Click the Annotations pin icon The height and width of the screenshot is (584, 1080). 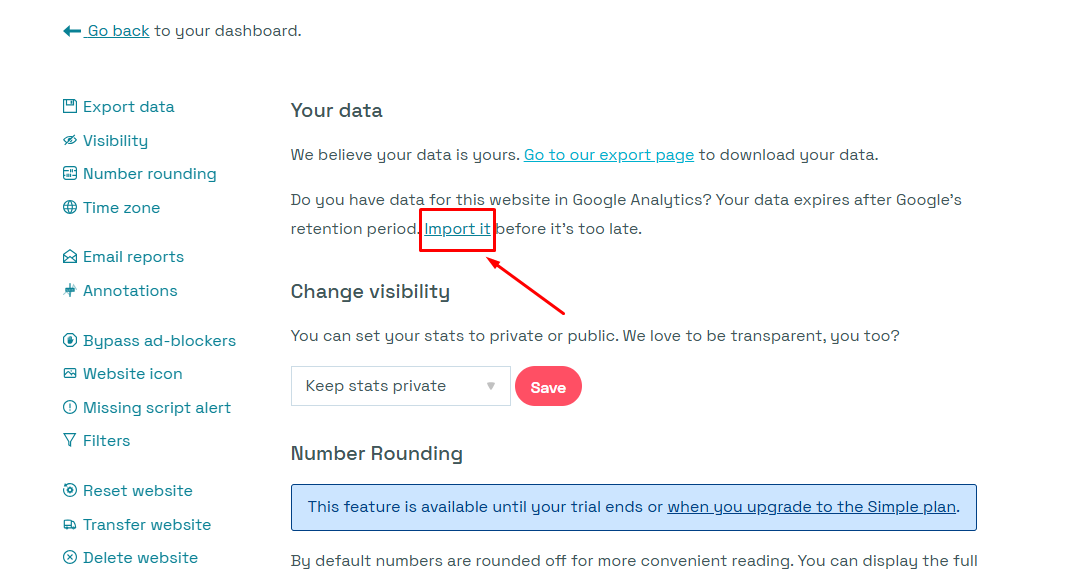pos(69,290)
